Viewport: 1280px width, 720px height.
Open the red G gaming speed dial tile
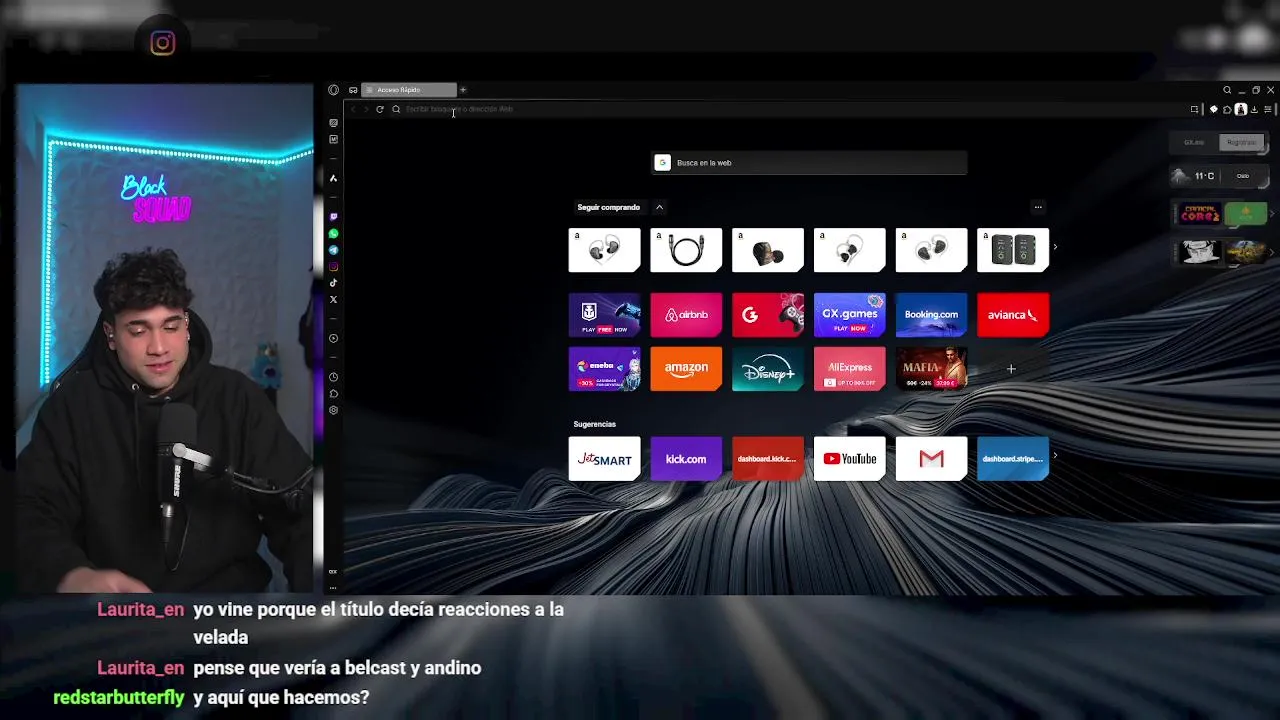[768, 315]
